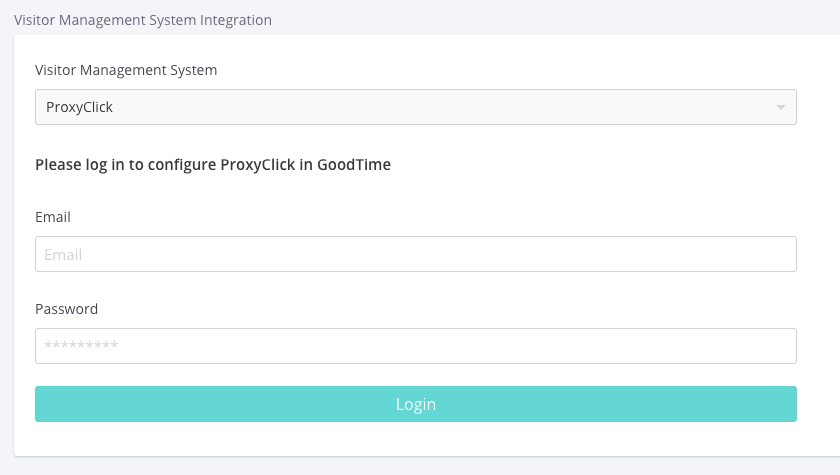Click the "Visitor Management System Integration" section heading
The width and height of the screenshot is (840, 475).
point(142,19)
